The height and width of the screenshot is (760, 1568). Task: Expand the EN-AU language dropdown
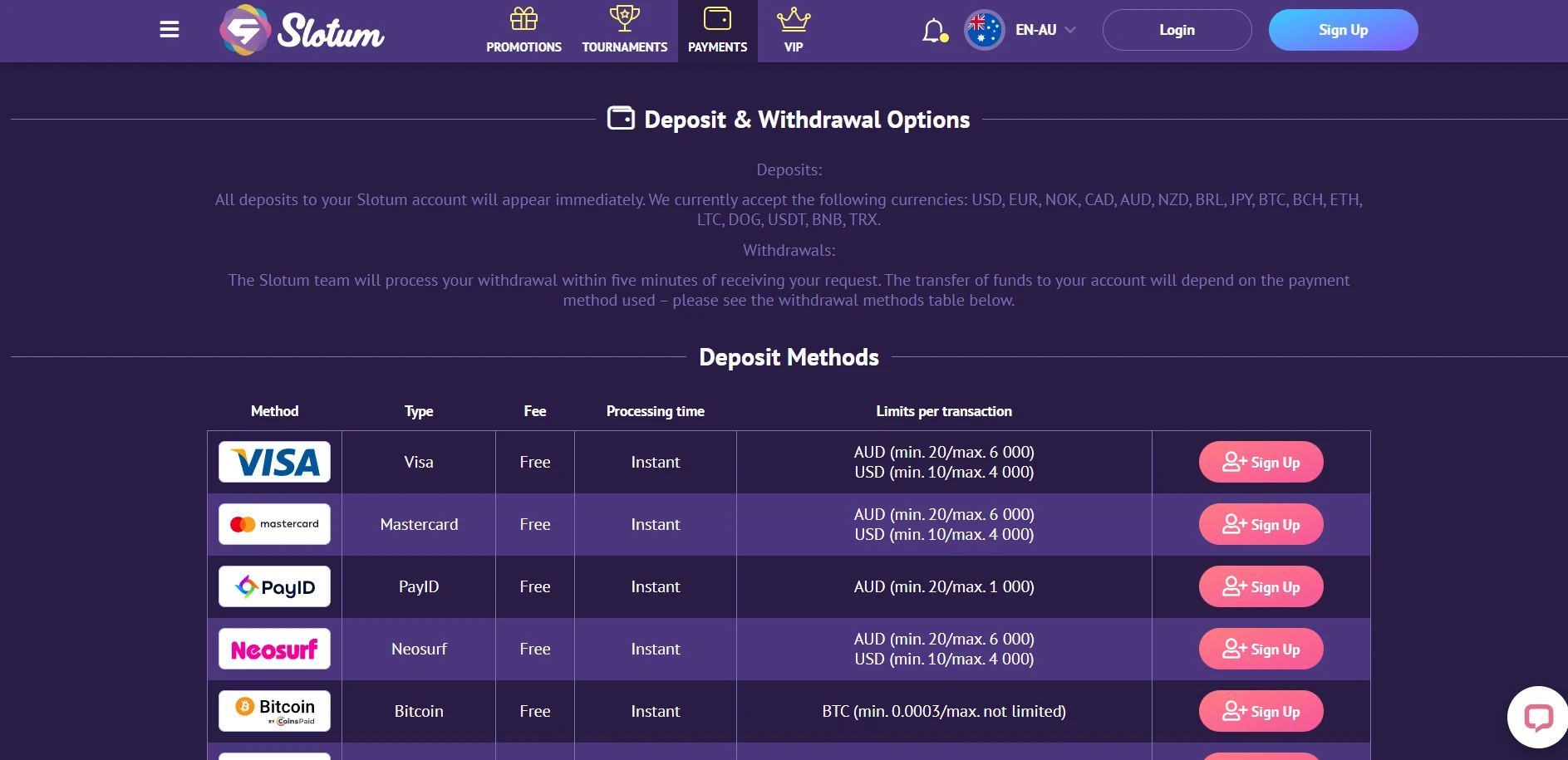1045,30
